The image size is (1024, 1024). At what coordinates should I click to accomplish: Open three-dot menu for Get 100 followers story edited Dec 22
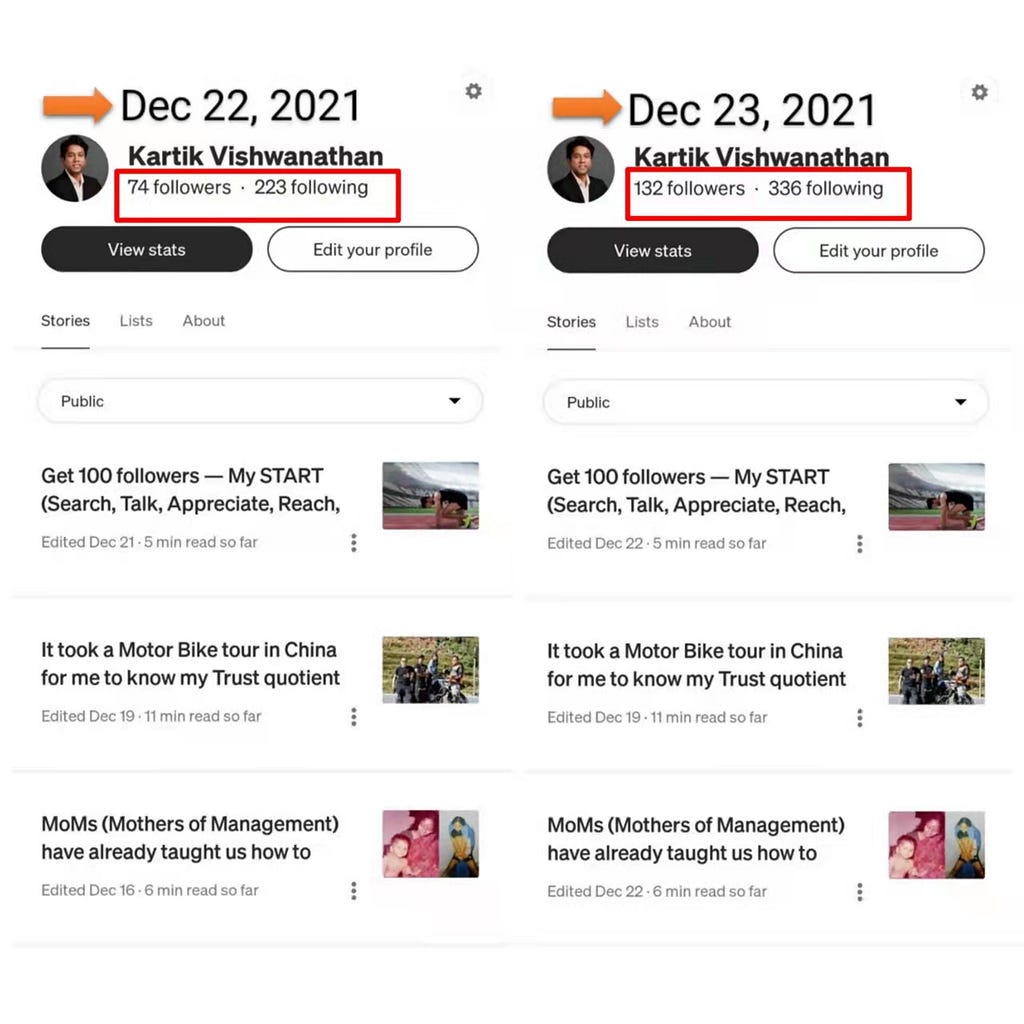tap(860, 544)
